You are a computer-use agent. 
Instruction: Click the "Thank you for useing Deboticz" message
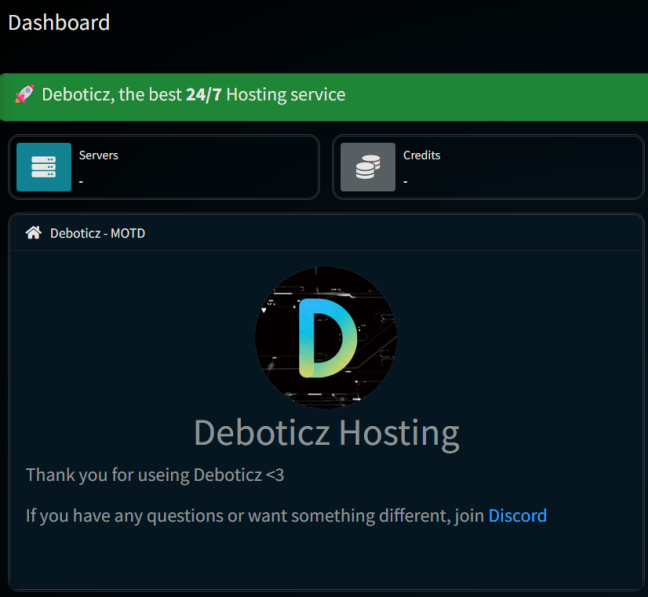[155, 475]
